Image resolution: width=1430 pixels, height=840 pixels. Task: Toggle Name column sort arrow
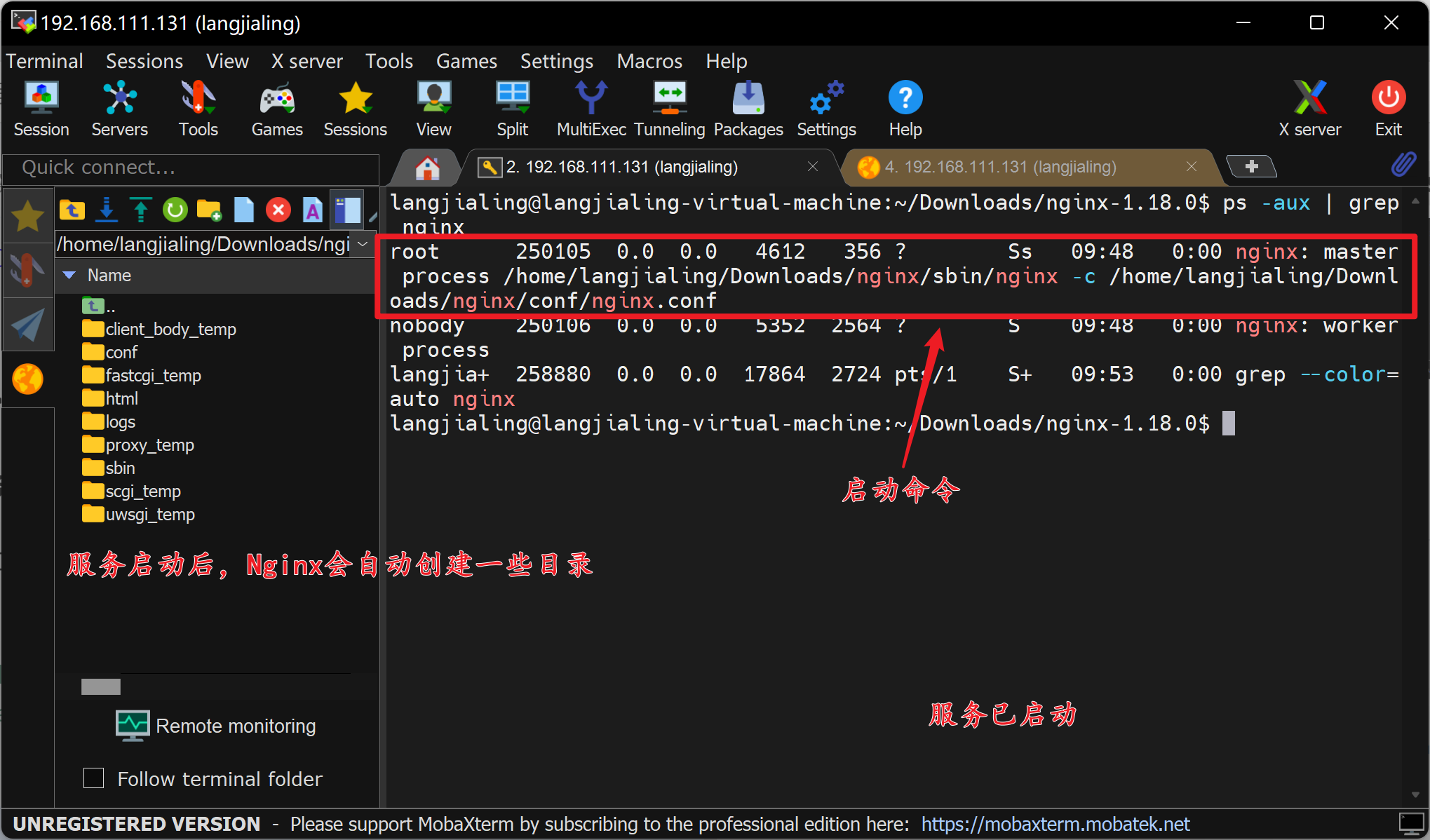point(69,276)
